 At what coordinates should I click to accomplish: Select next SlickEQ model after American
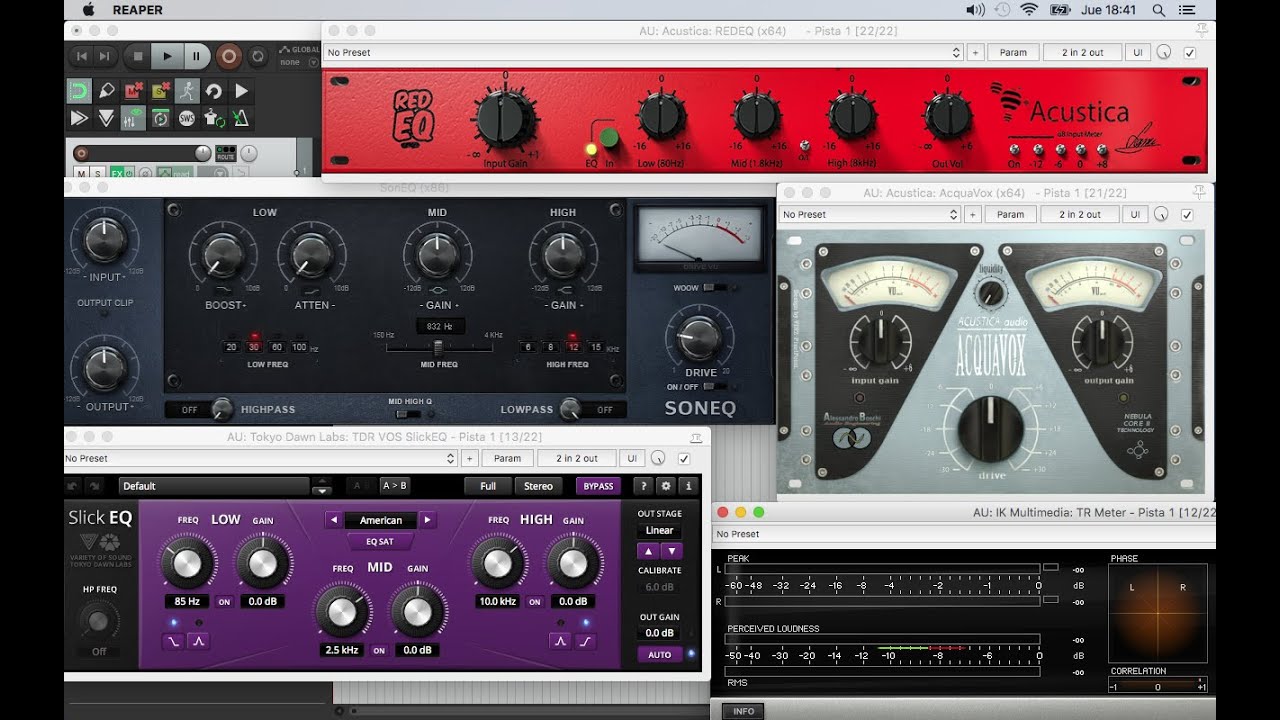[x=428, y=520]
